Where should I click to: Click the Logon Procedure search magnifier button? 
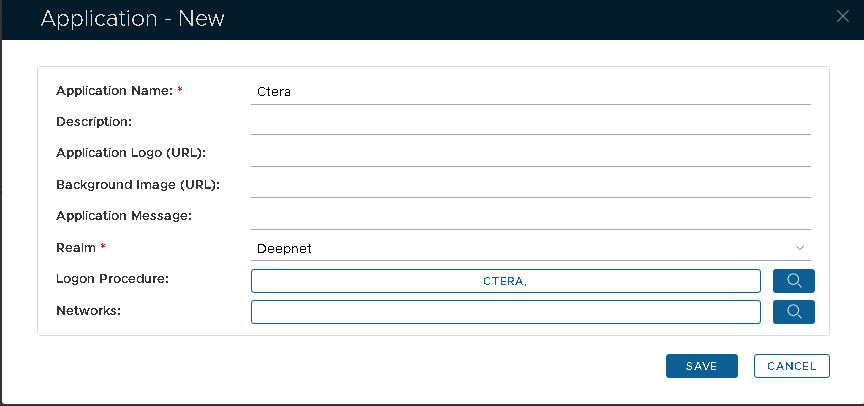click(794, 281)
